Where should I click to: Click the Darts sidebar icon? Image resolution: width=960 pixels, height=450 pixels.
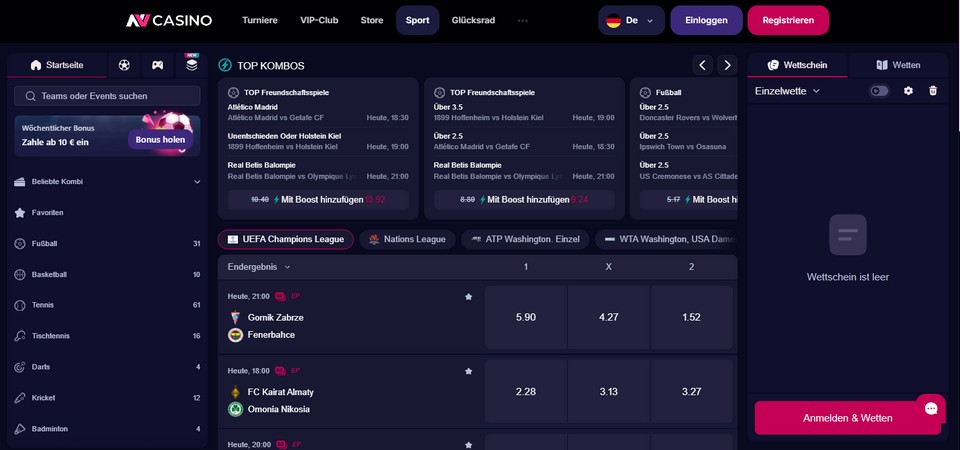click(x=20, y=367)
